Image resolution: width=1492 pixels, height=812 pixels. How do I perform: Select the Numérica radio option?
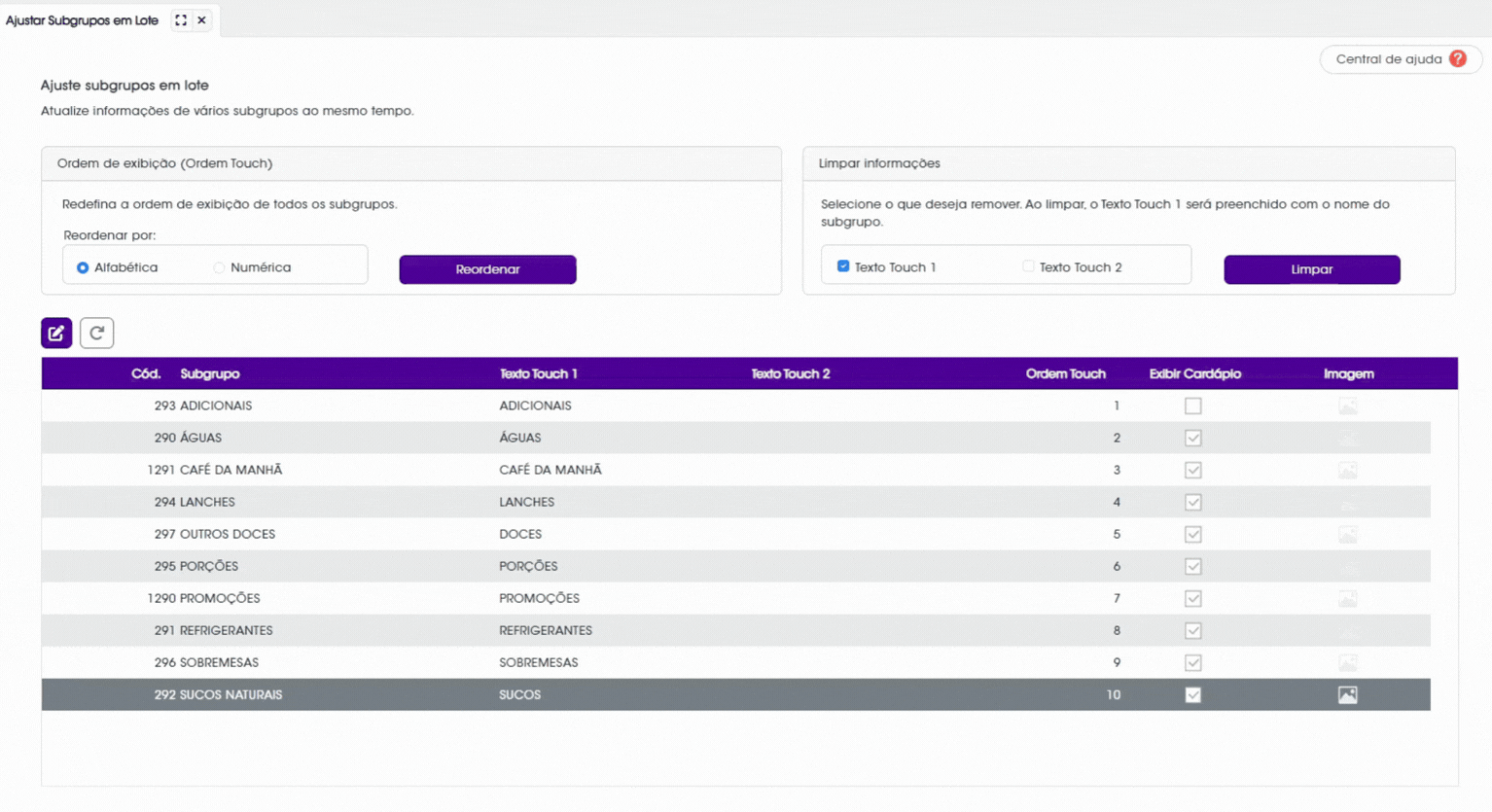point(219,267)
